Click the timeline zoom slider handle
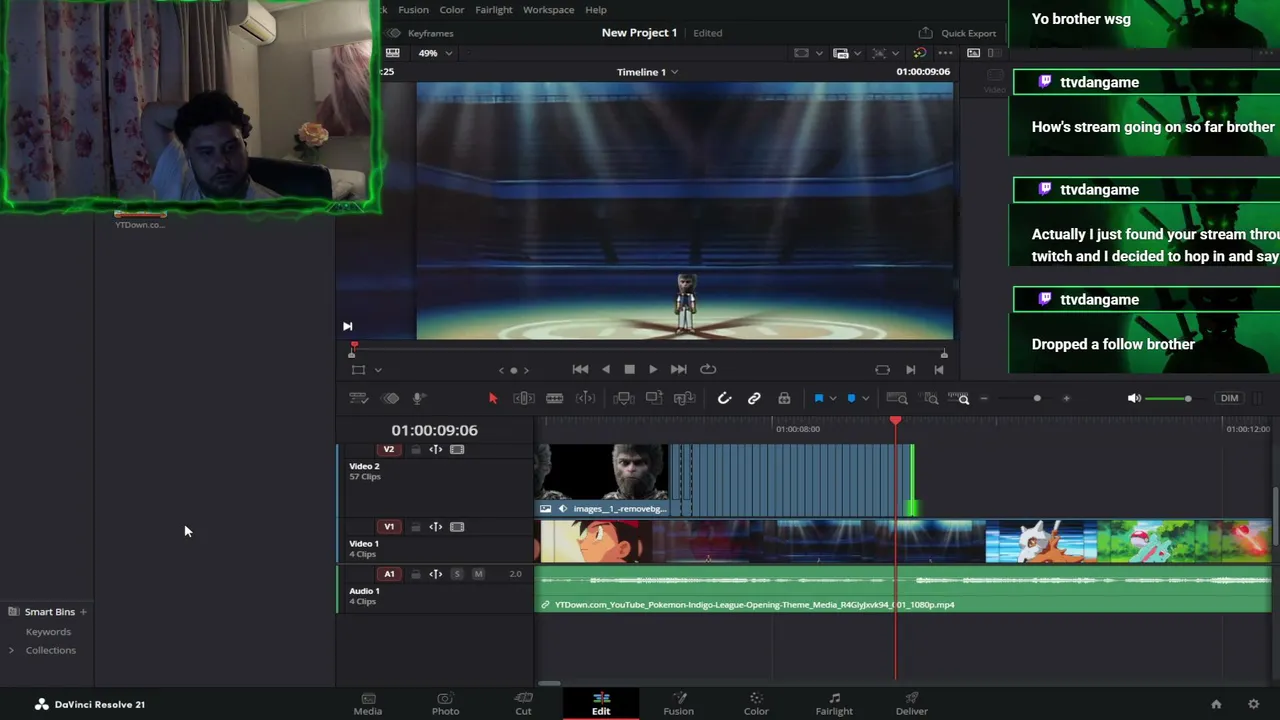Viewport: 1280px width, 720px height. pyautogui.click(x=1037, y=398)
